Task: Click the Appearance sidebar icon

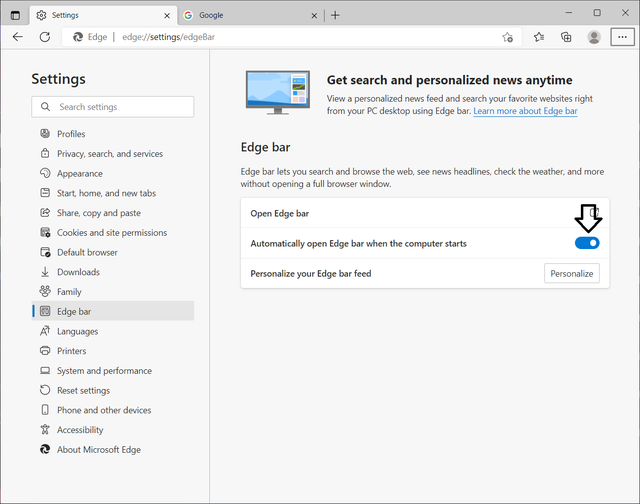Action: tap(45, 173)
